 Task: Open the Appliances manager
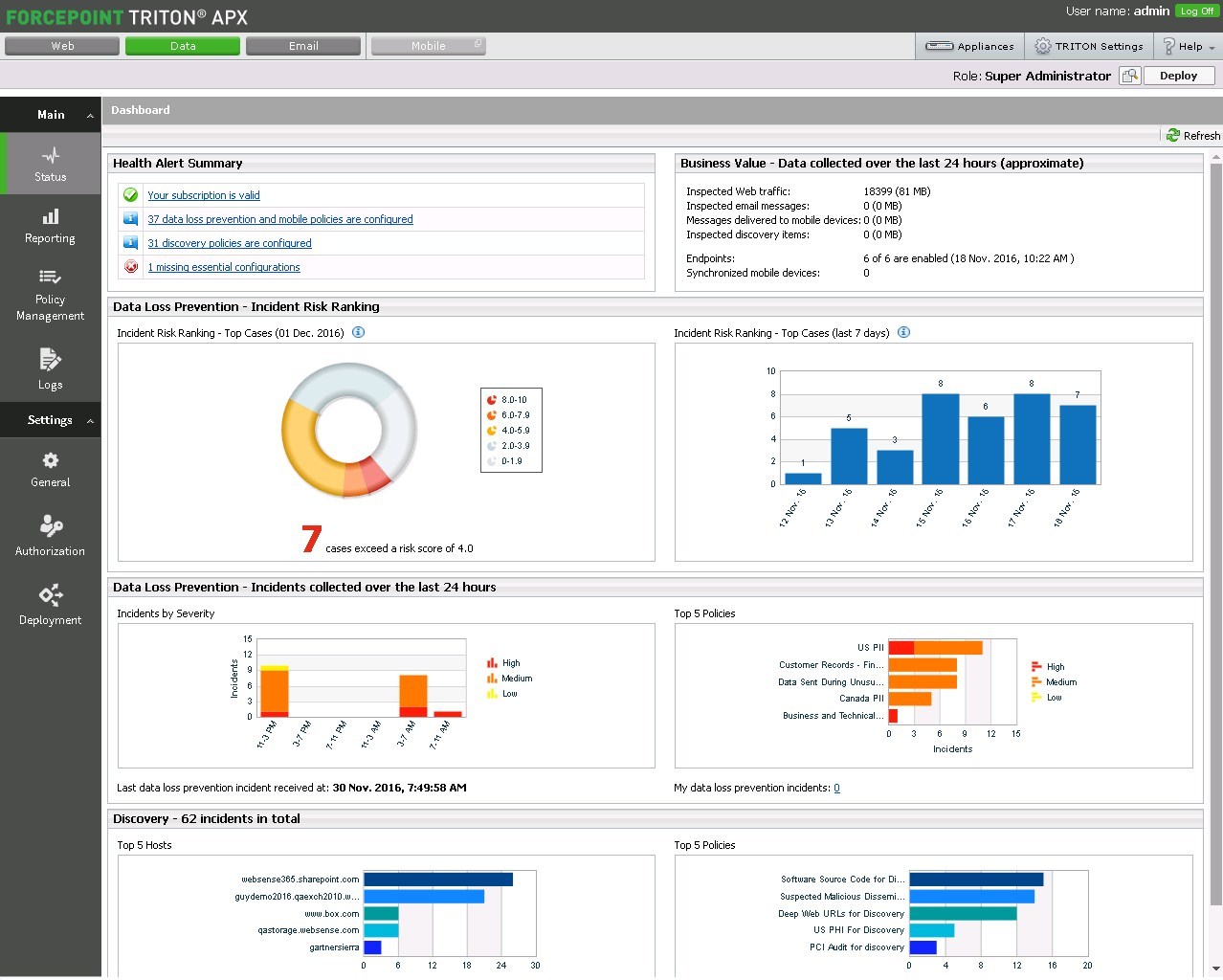(969, 45)
